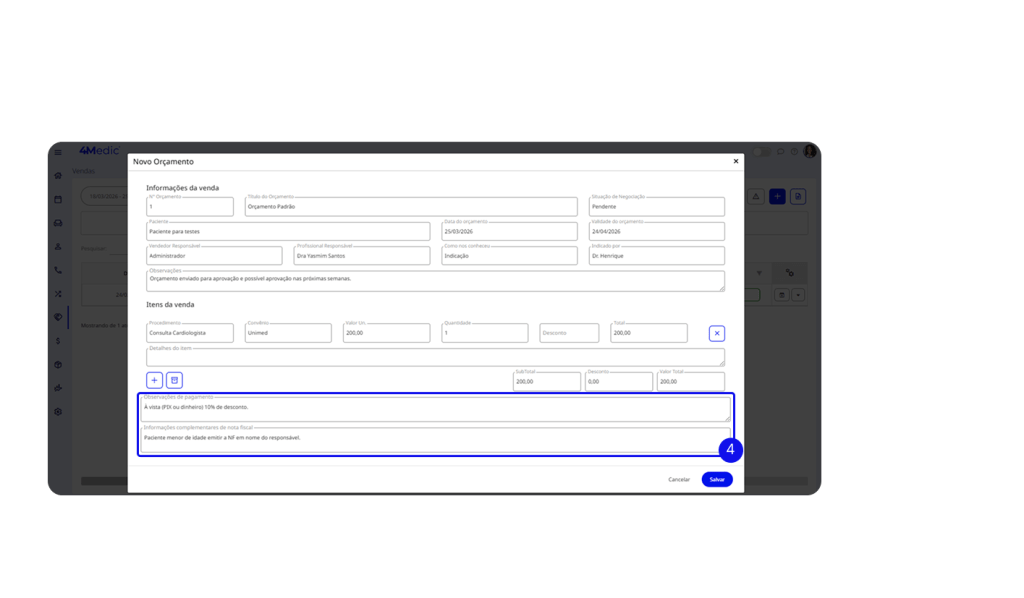Viewport: 1024px width, 598px height.
Task: Click the Observações de pagamento text field
Action: [435, 409]
